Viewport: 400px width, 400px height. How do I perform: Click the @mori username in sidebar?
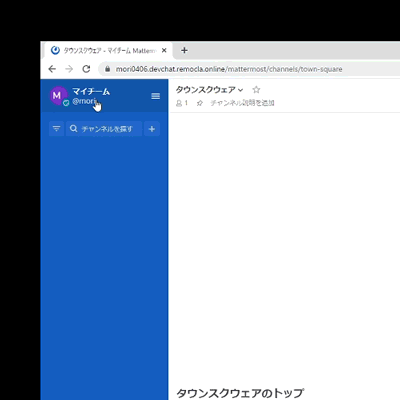tap(84, 101)
